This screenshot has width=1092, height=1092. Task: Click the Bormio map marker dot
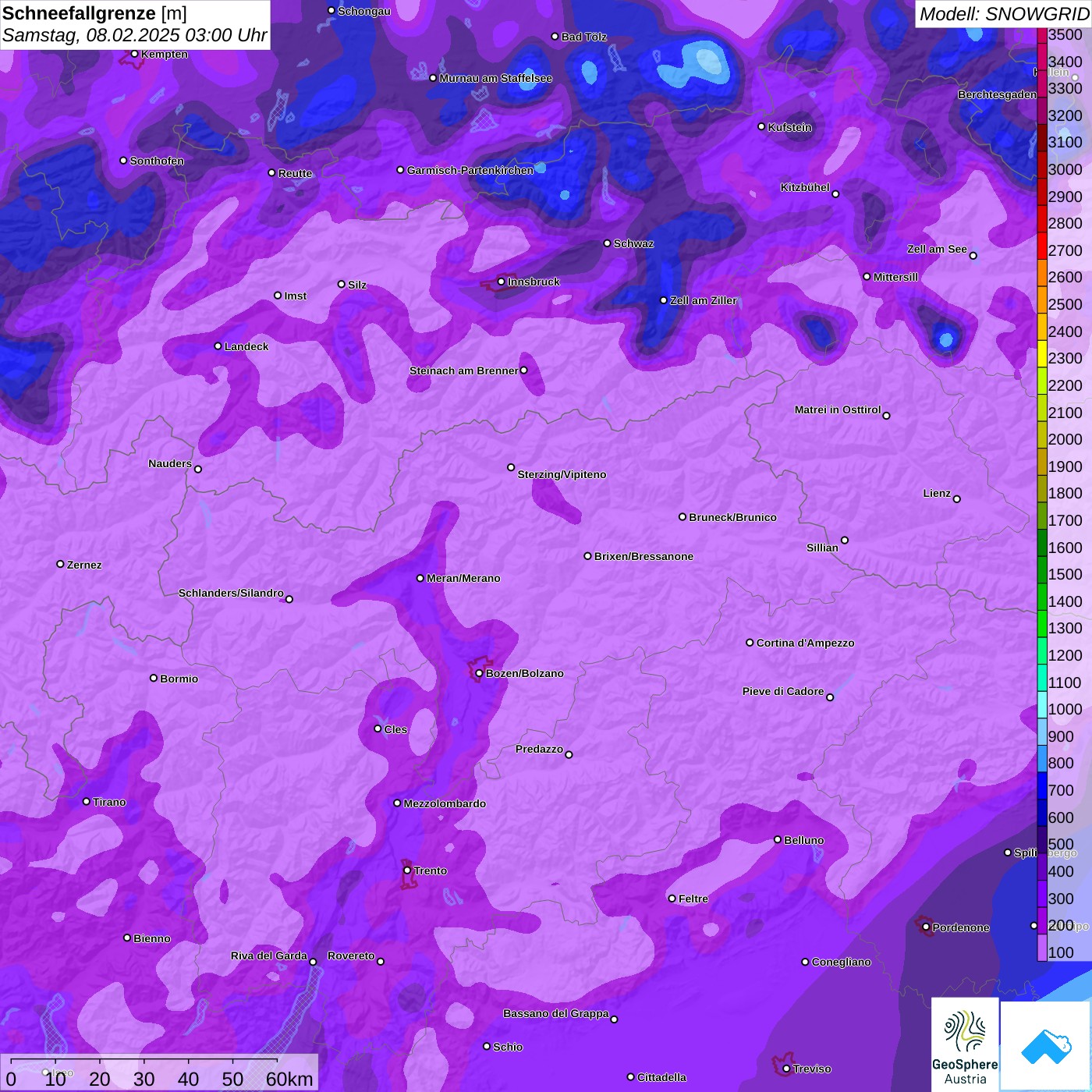coord(154,678)
